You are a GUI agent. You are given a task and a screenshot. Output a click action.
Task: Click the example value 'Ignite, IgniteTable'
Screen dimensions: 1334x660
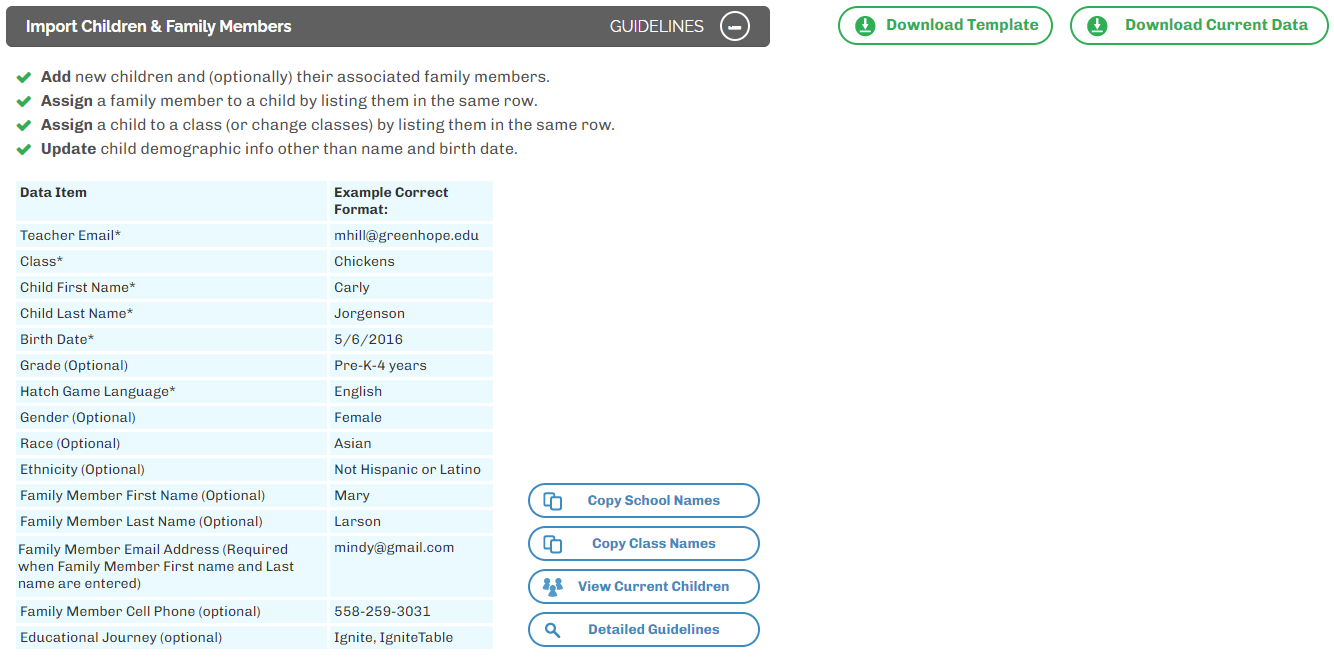tap(393, 637)
